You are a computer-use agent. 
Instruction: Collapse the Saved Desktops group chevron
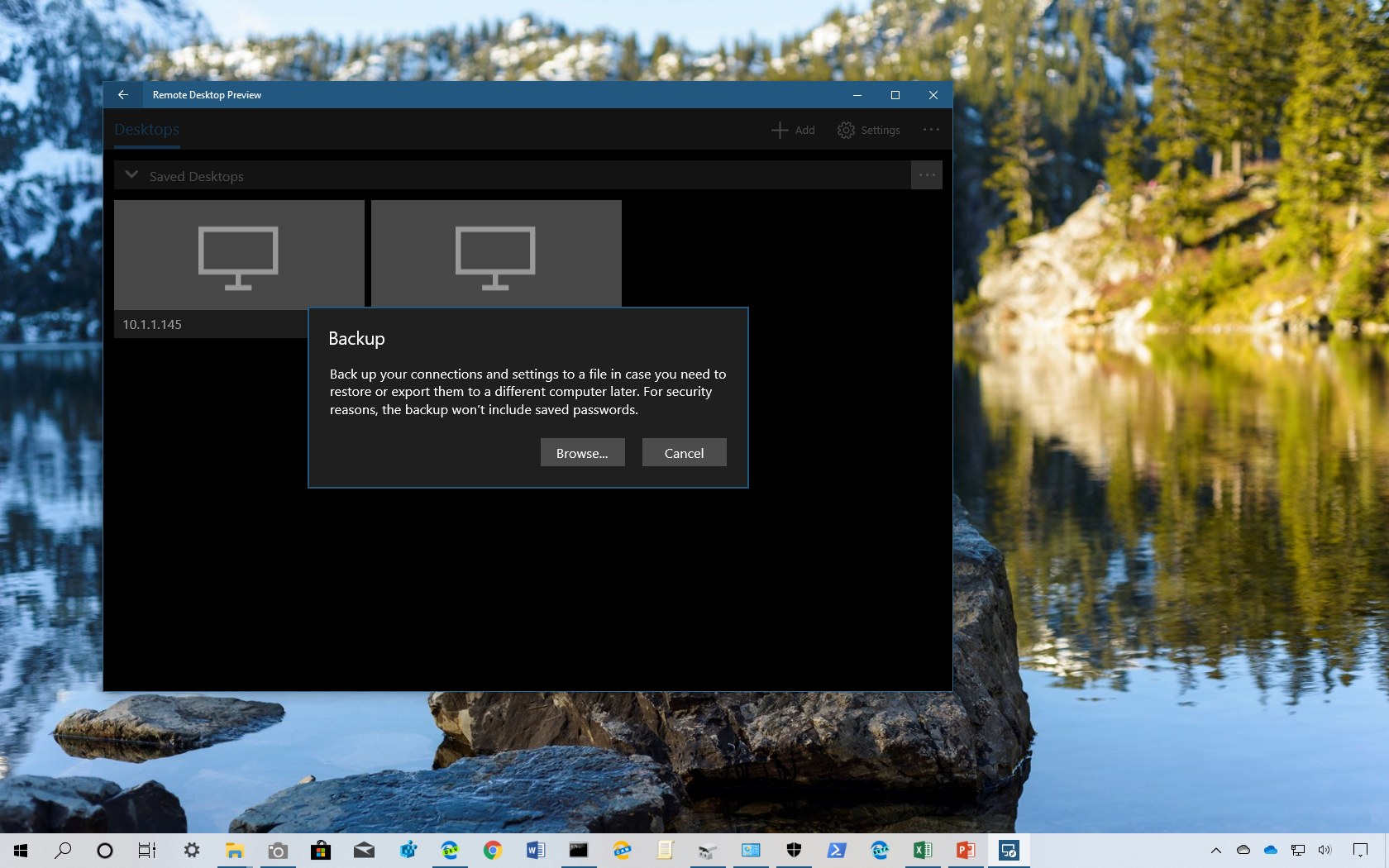[x=131, y=175]
